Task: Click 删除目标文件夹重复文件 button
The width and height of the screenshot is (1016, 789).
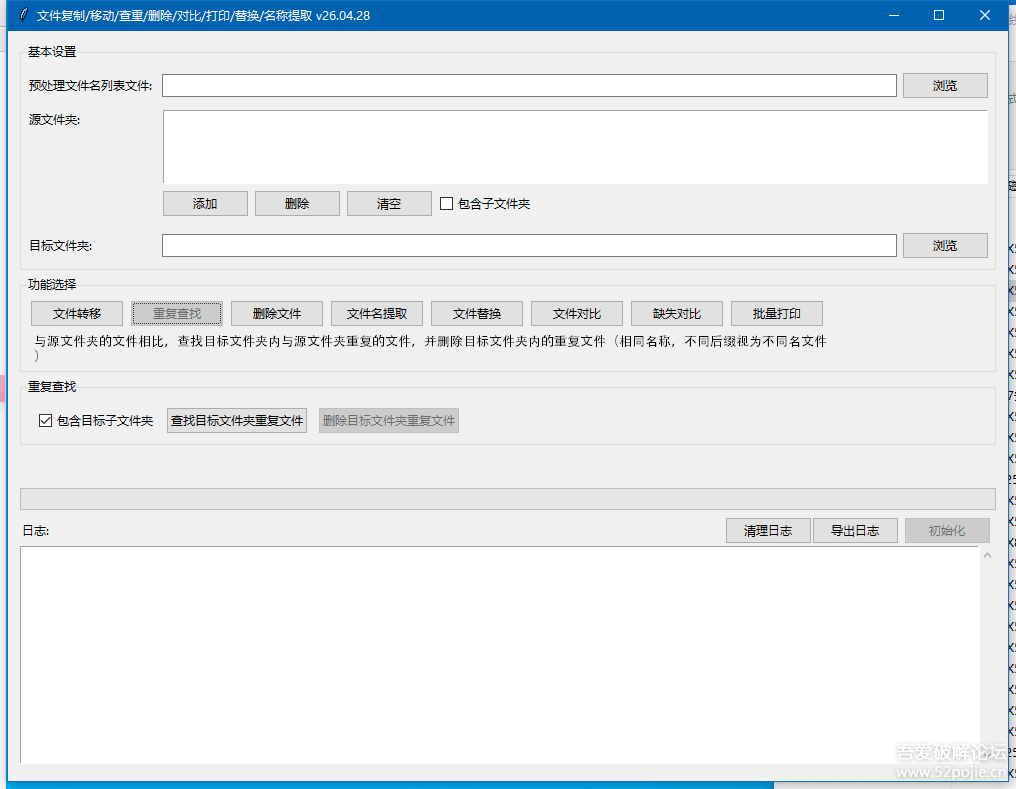Action: pos(389,420)
